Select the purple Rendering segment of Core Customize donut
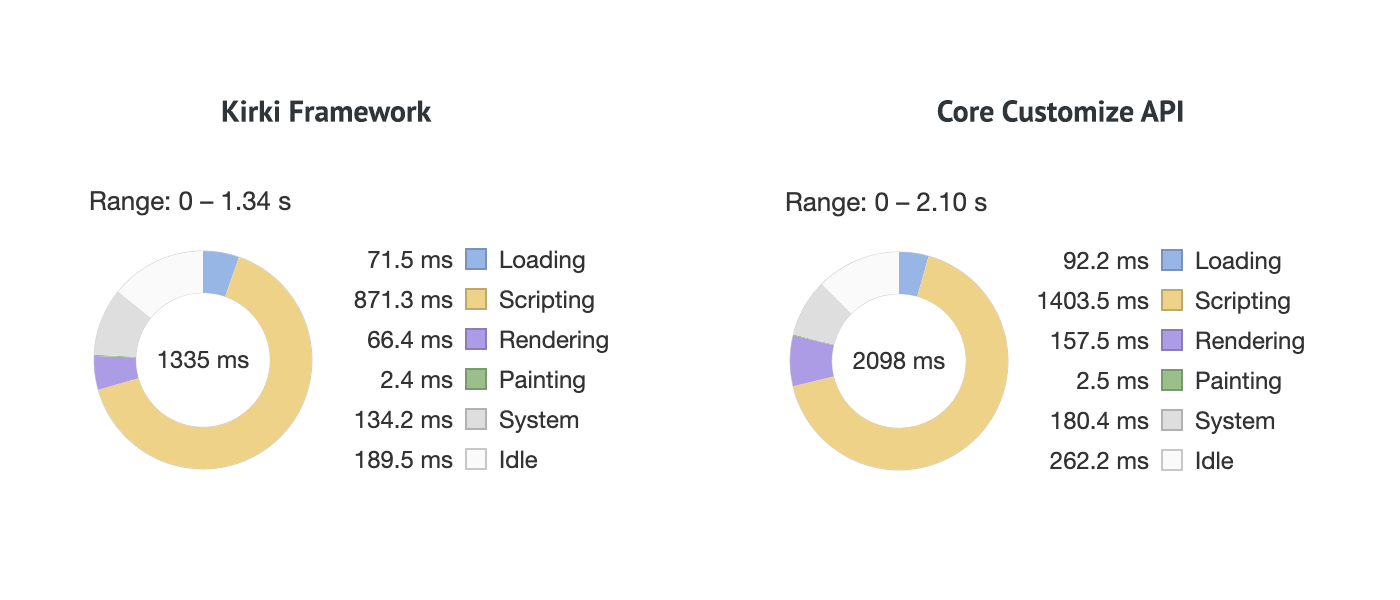Image resolution: width=1400 pixels, height=600 pixels. point(810,360)
